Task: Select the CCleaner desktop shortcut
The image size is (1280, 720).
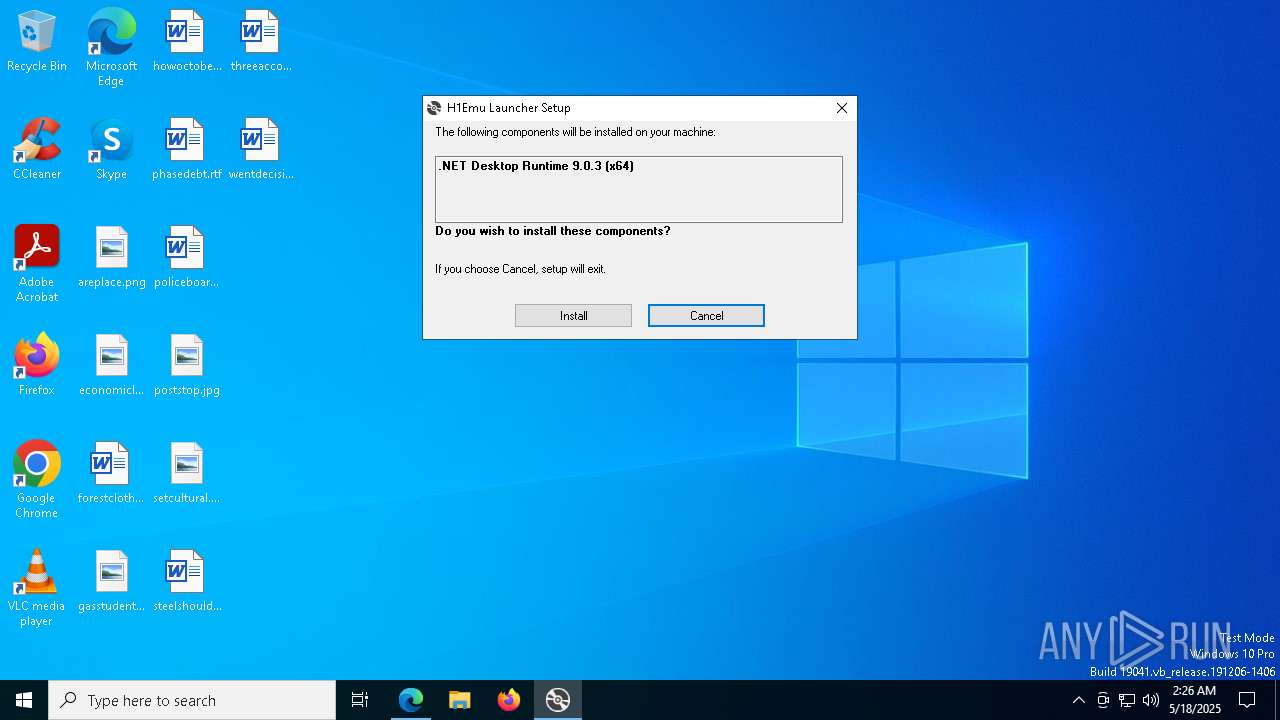Action: [37, 150]
